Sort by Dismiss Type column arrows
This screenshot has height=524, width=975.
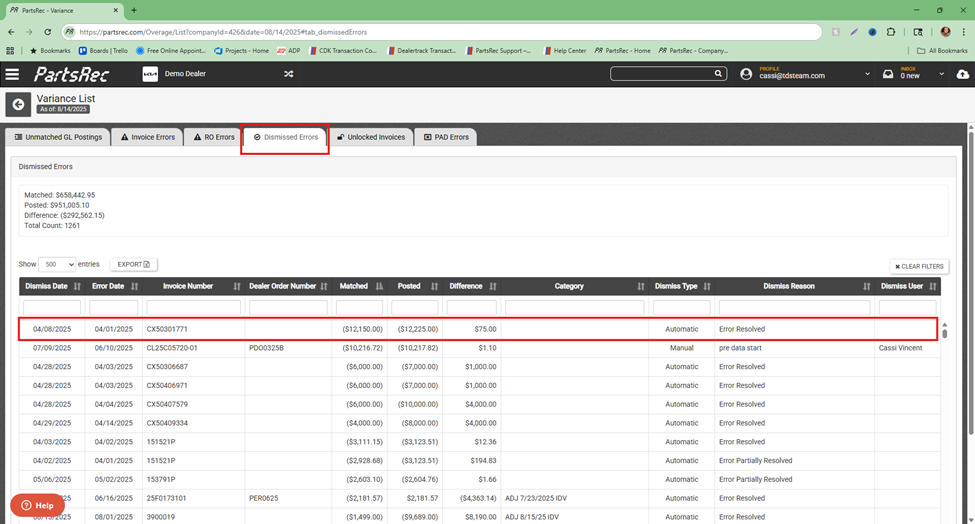tap(707, 287)
